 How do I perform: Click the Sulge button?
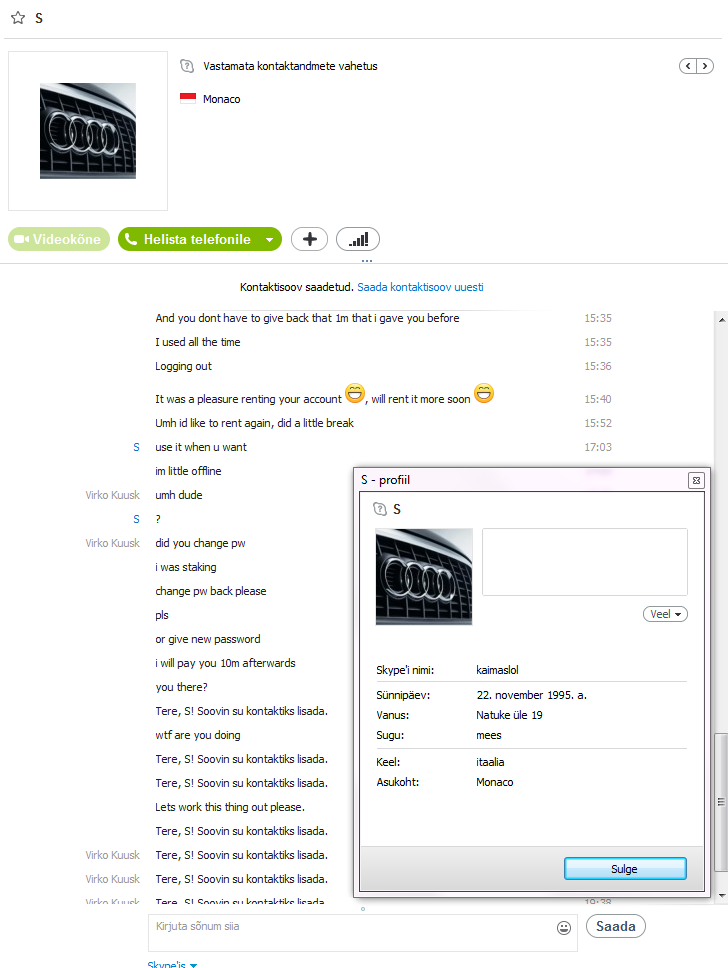tap(625, 869)
